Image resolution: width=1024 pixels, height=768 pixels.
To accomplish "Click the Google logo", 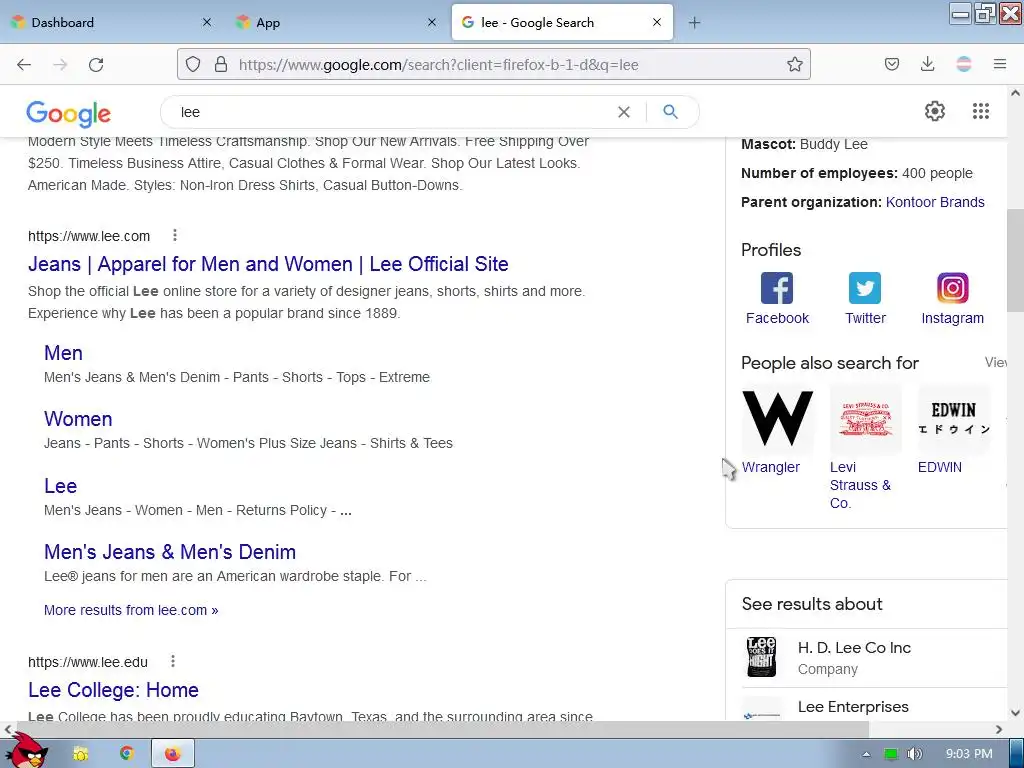I will (x=69, y=114).
